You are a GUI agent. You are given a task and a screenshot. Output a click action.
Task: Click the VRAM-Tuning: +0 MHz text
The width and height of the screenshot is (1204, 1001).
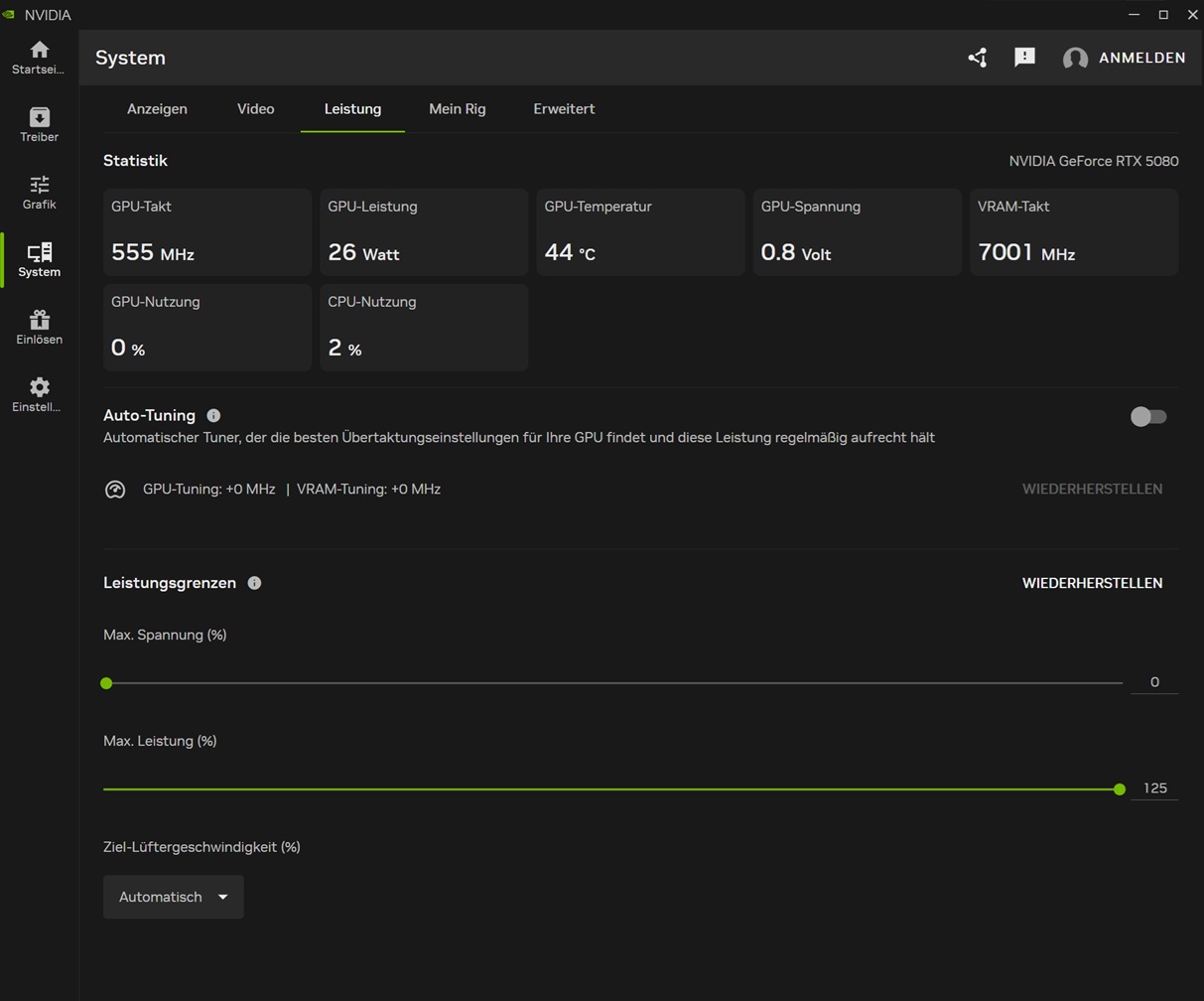coord(368,490)
